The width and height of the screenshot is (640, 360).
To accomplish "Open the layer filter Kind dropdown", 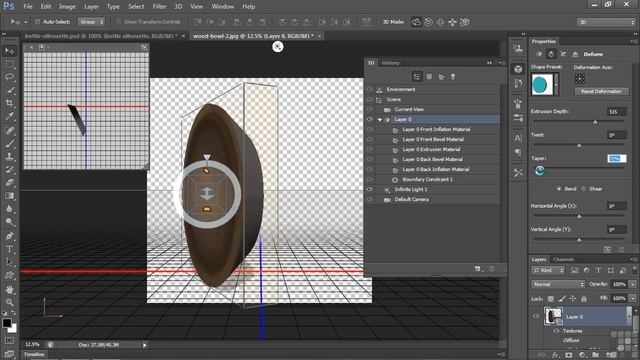I will tap(548, 270).
